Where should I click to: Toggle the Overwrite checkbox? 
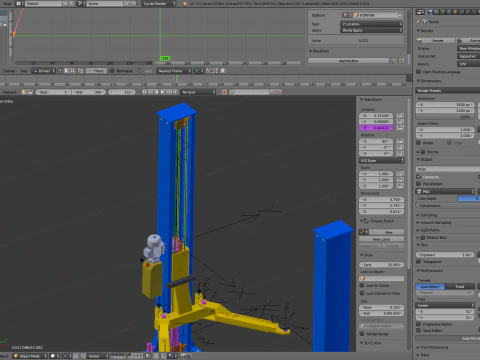419,177
